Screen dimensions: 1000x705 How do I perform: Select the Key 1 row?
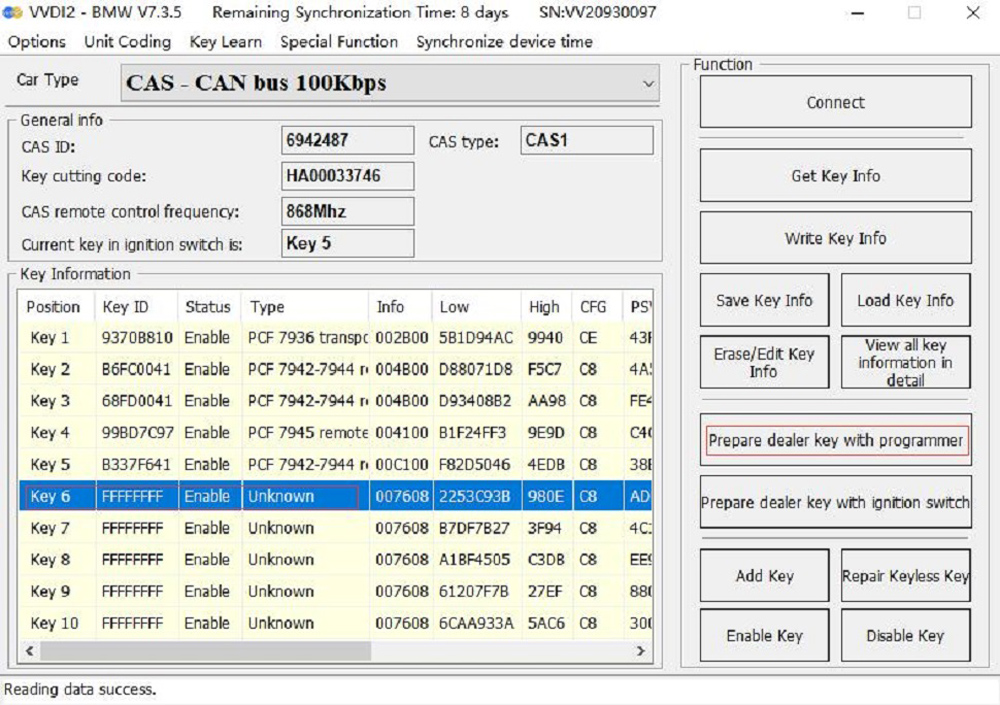[335, 338]
